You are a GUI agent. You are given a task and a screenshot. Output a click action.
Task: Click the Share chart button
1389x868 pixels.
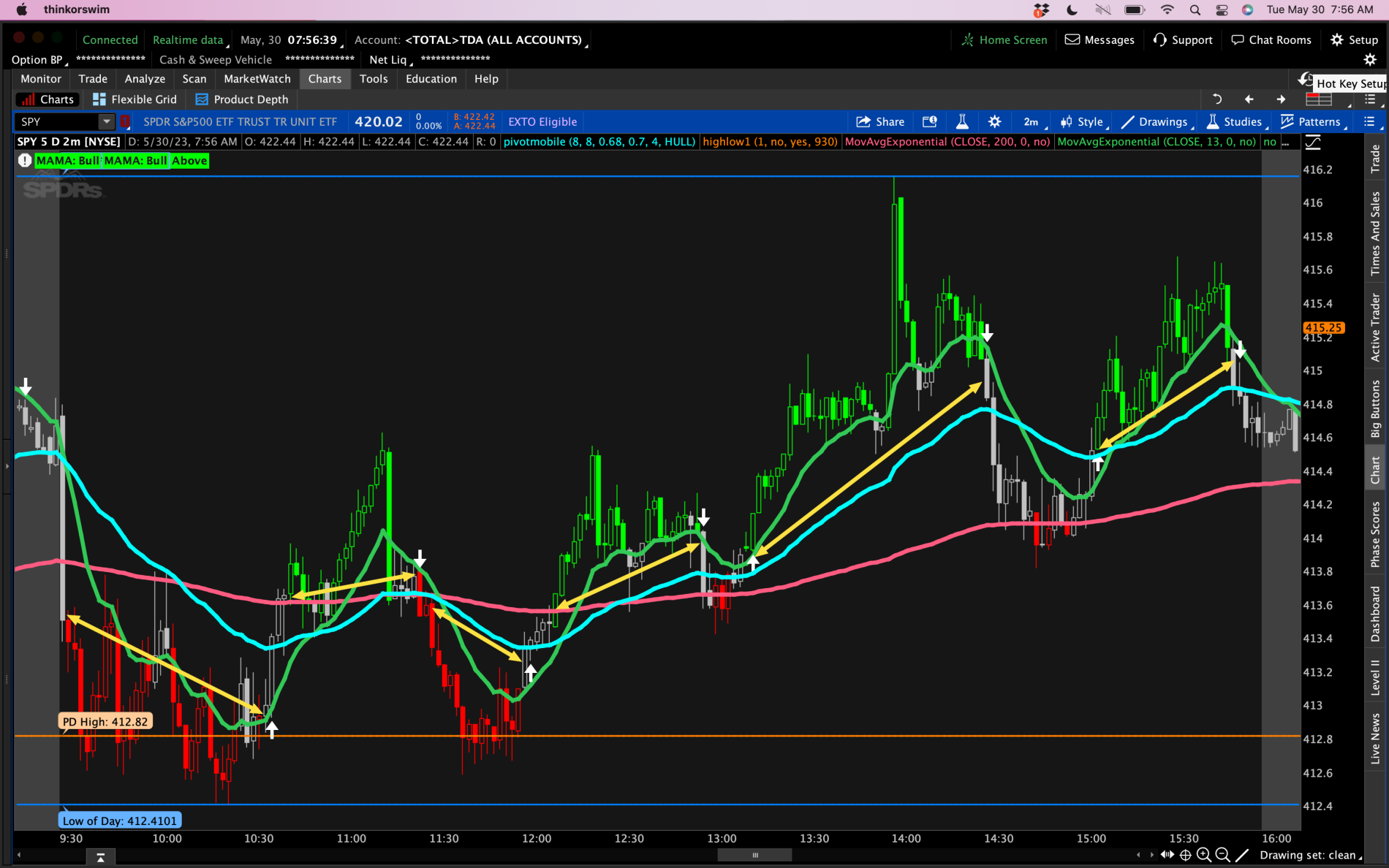[880, 122]
